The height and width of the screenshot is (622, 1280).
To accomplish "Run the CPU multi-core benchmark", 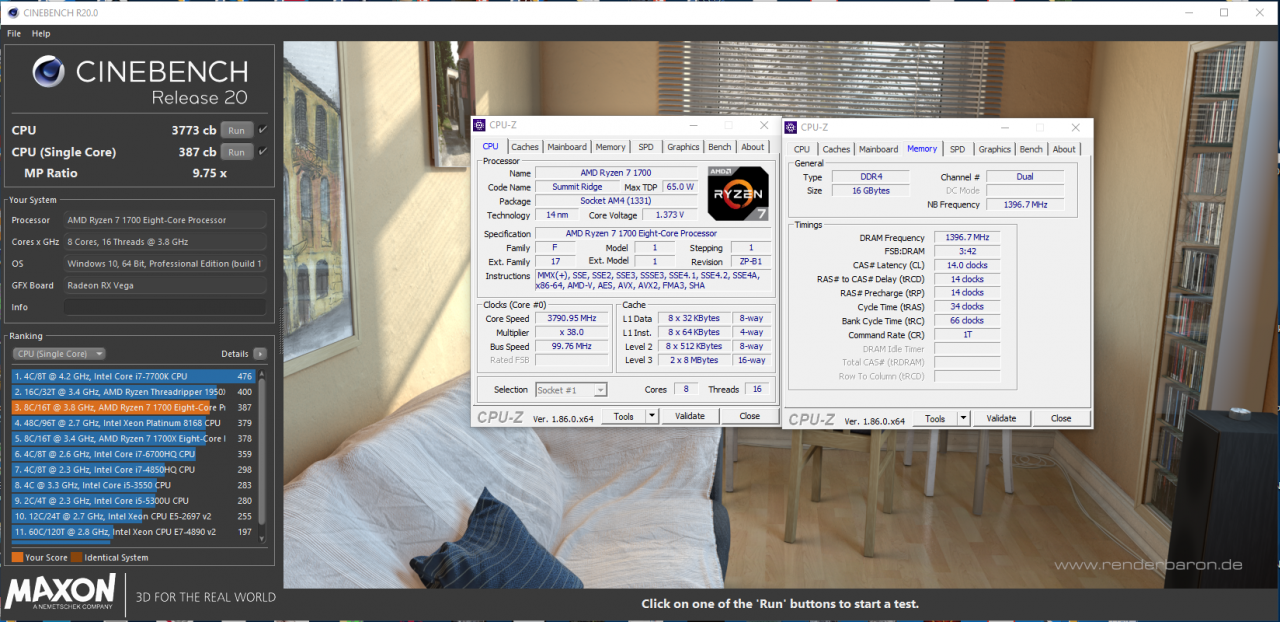I will click(x=236, y=130).
